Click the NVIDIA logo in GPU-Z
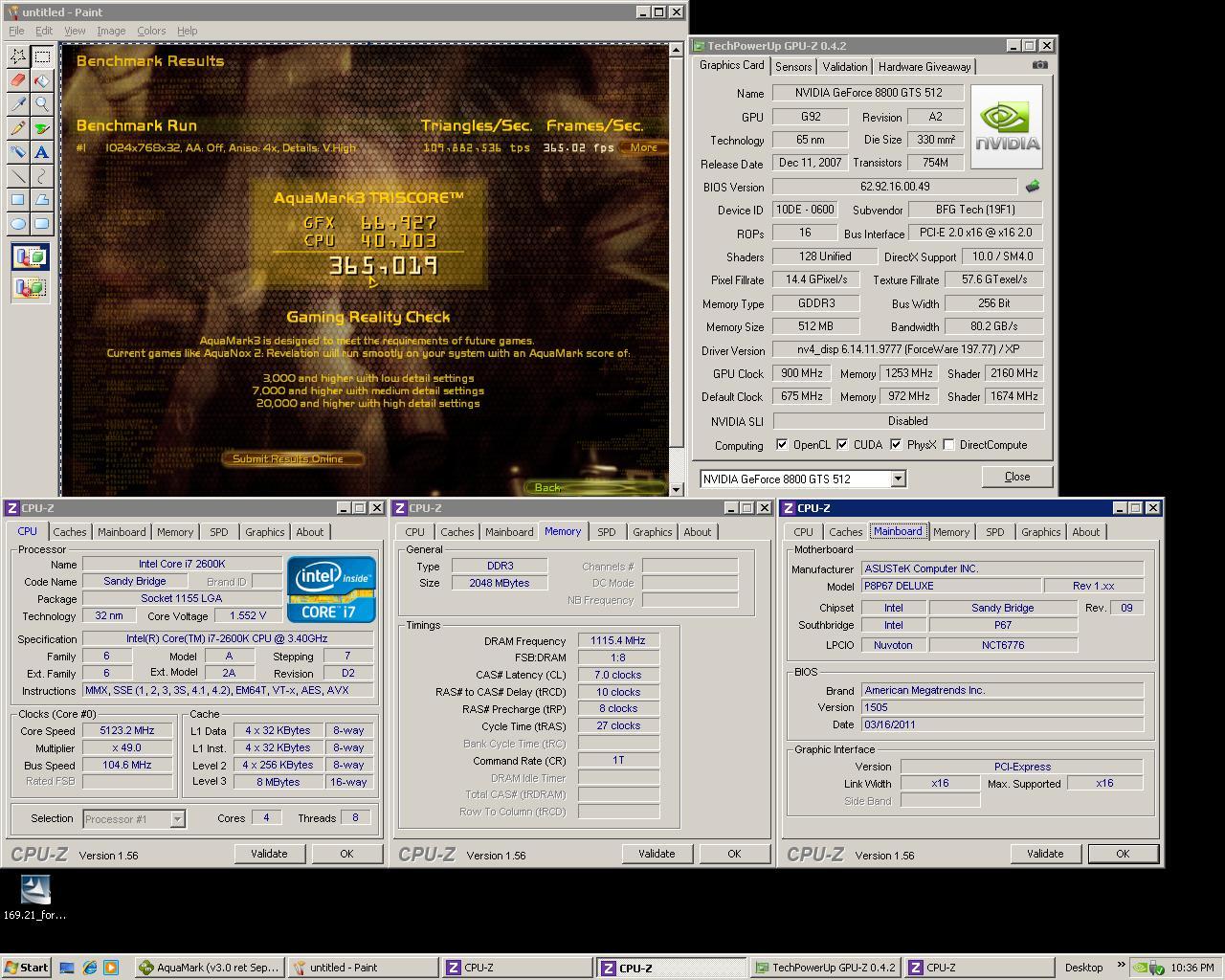This screenshot has width=1225, height=980. pos(1007,127)
